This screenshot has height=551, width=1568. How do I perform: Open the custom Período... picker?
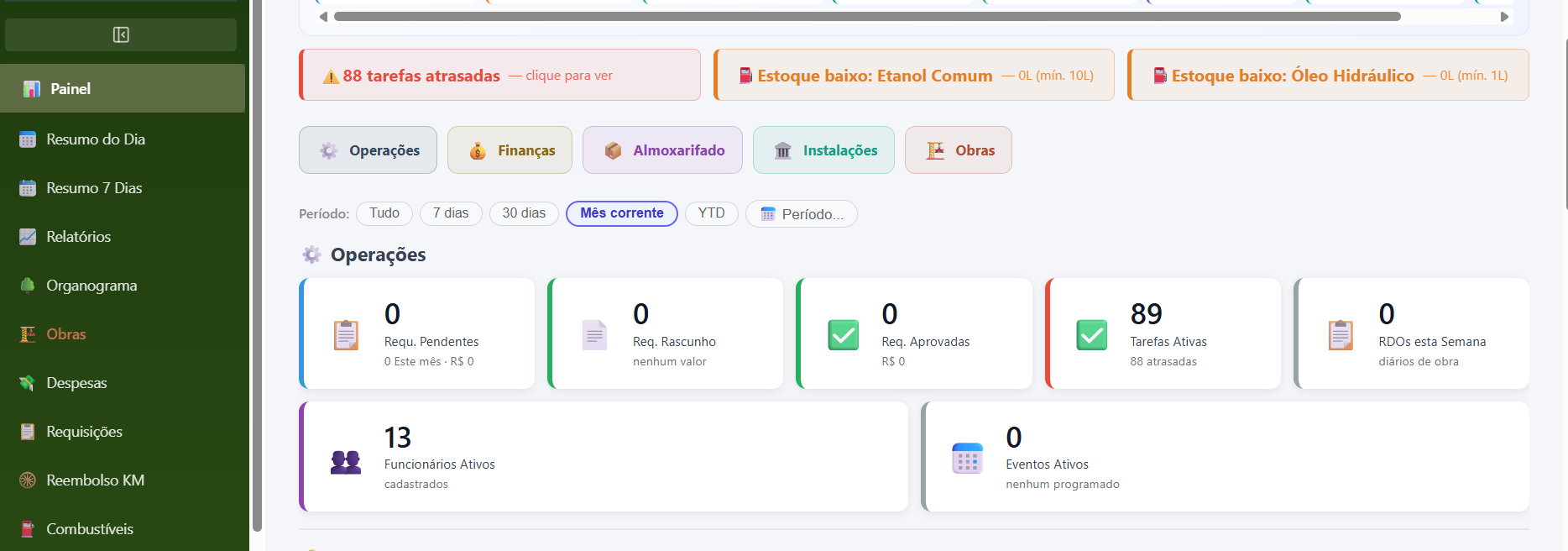point(802,214)
